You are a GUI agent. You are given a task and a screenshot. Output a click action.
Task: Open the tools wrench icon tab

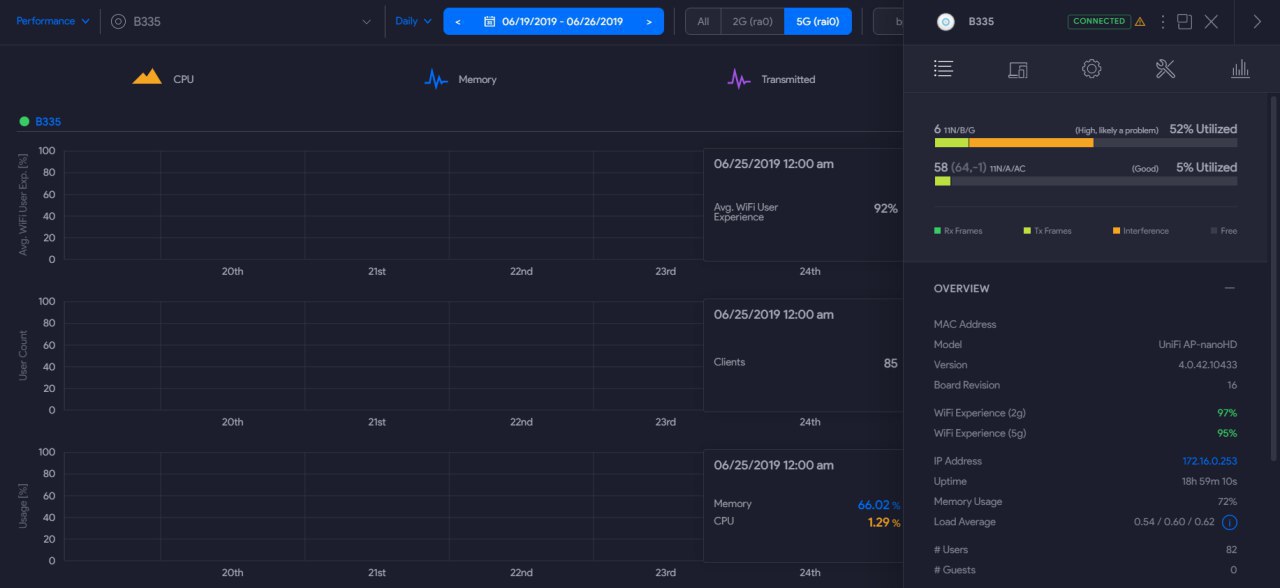1165,69
